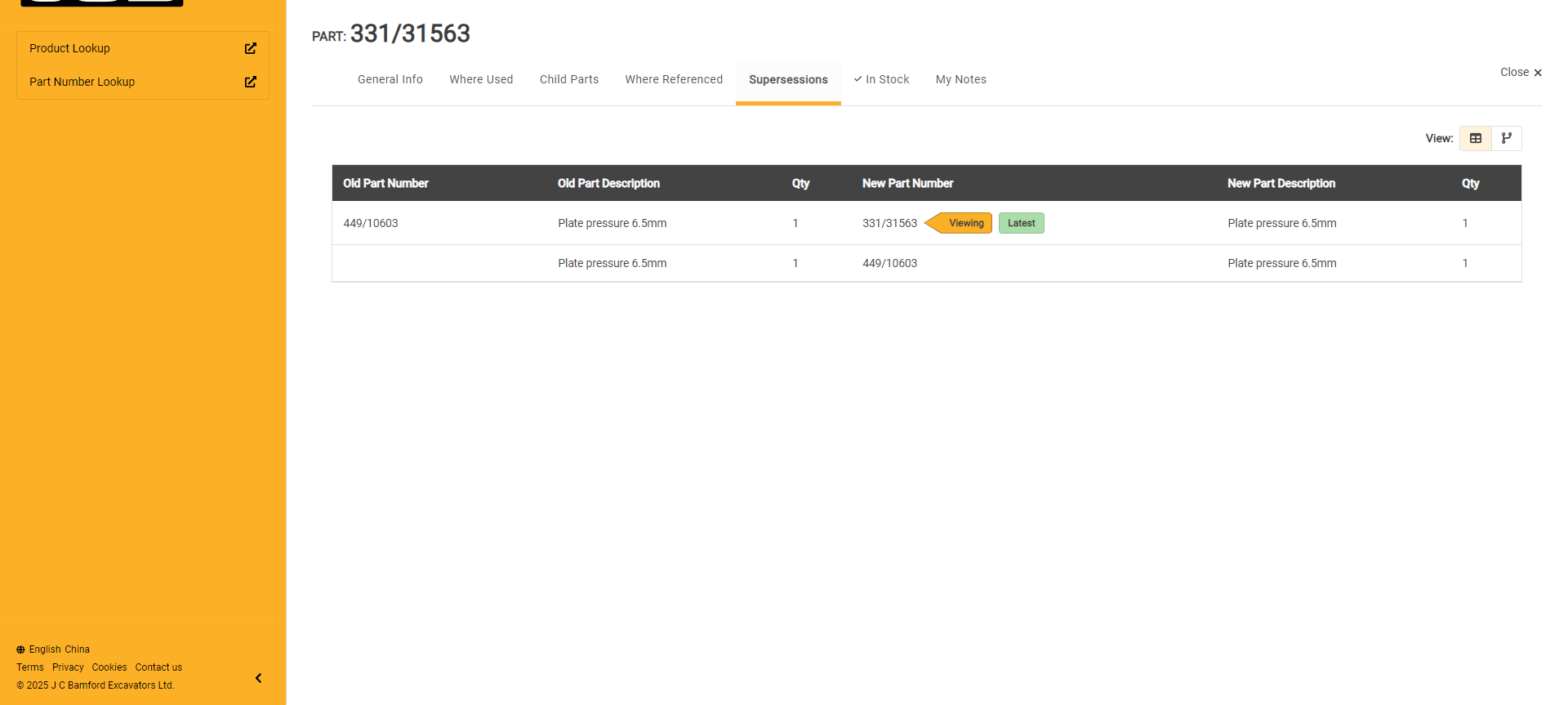This screenshot has height=705, width=1568.
Task: Click the Product Lookup external link icon
Action: pos(251,48)
